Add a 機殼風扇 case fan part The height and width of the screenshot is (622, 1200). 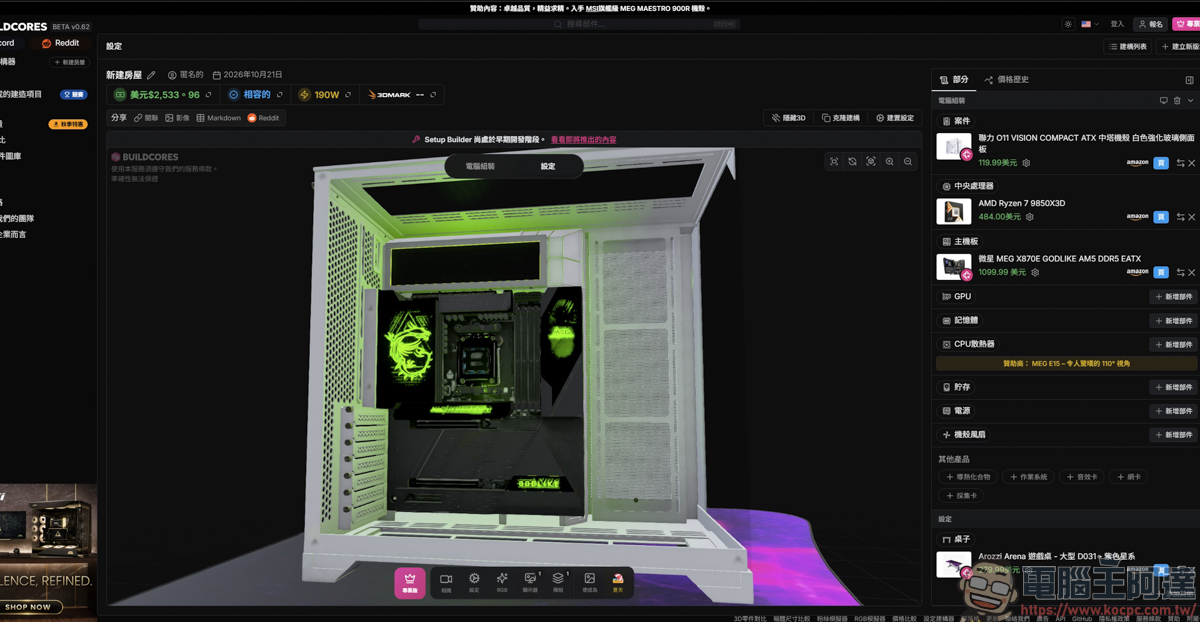pos(1173,435)
